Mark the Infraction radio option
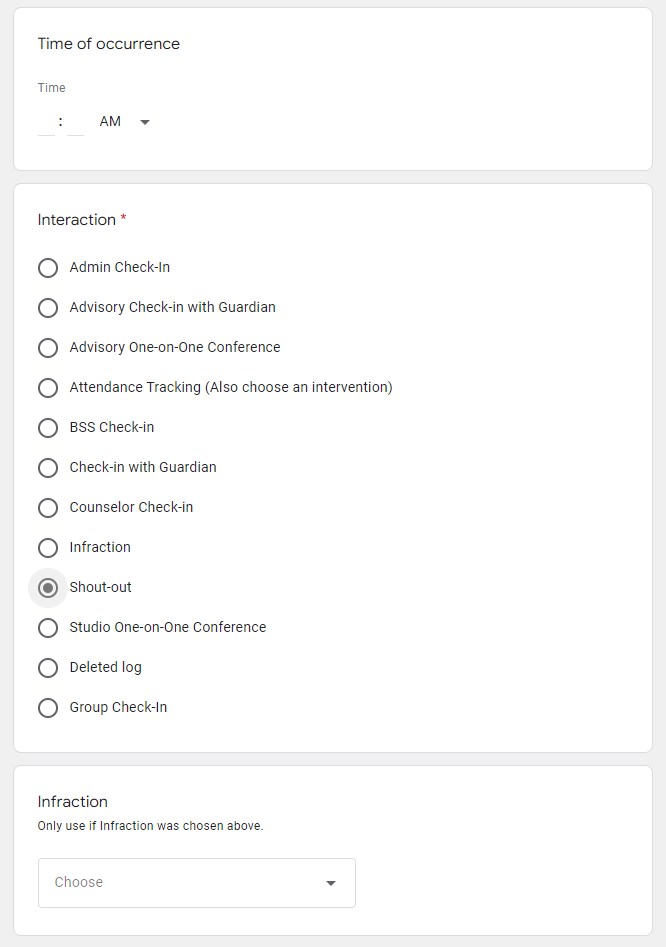Image resolution: width=666 pixels, height=947 pixels. coord(48,548)
